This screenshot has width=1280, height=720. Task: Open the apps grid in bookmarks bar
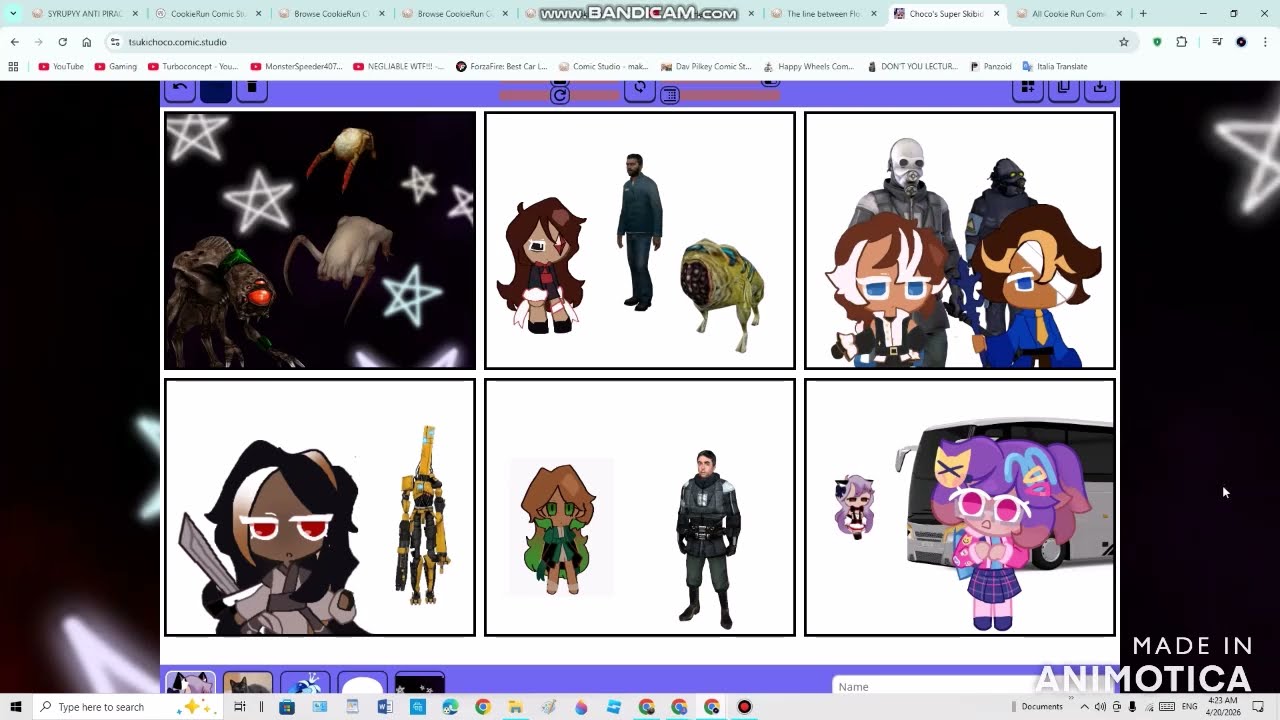(x=13, y=66)
